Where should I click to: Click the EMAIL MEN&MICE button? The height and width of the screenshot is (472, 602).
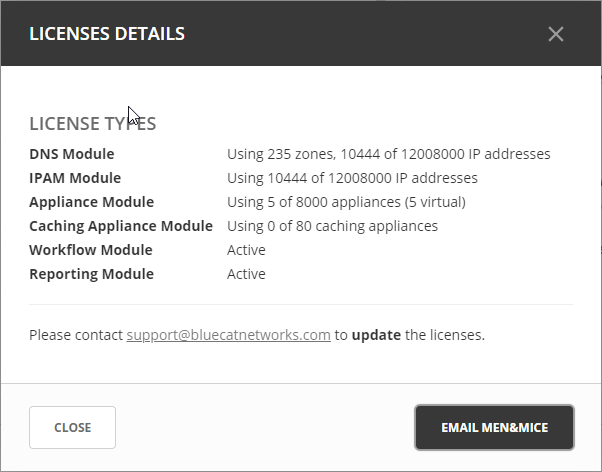[494, 427]
